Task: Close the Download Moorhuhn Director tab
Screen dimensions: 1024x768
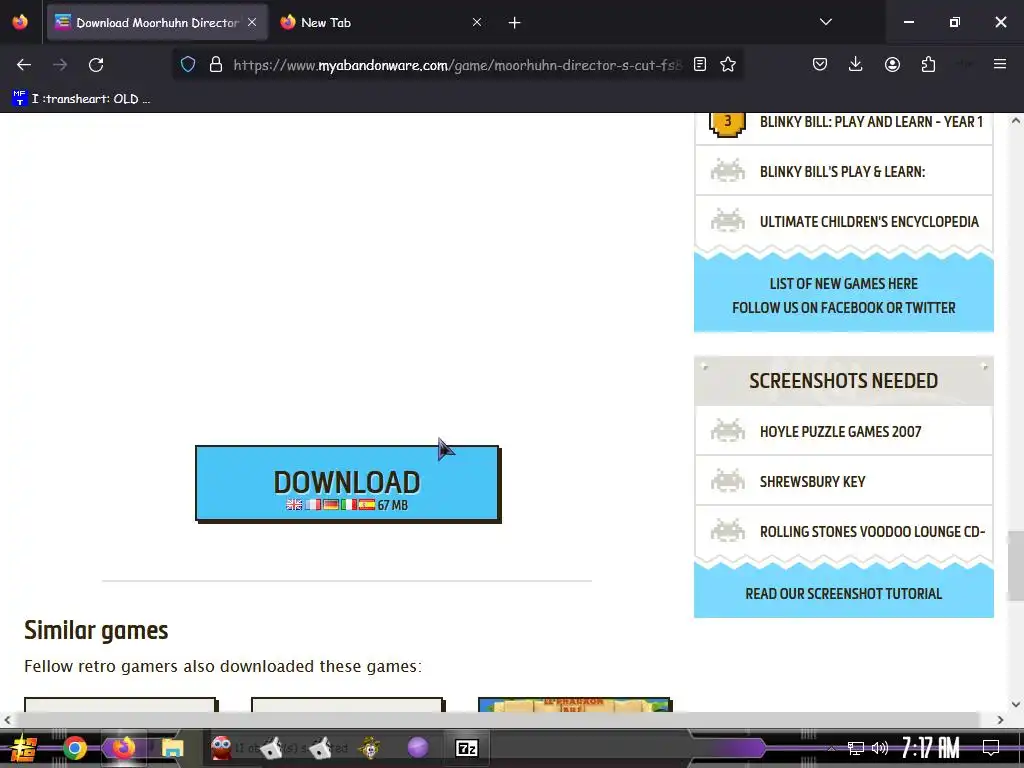Action: pyautogui.click(x=252, y=22)
